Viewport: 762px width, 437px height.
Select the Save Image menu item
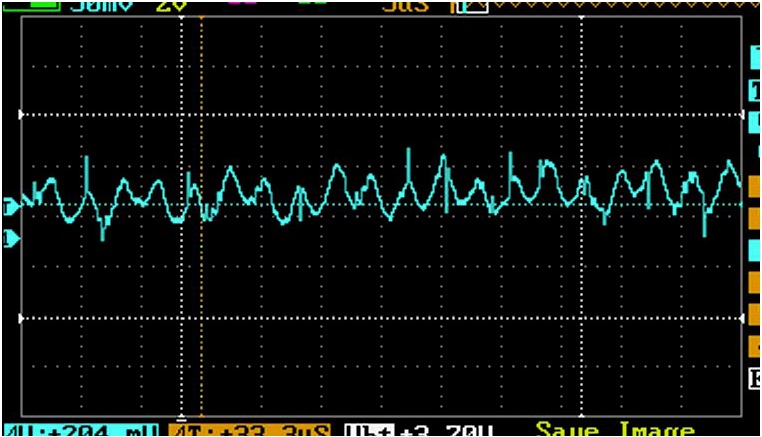614,430
